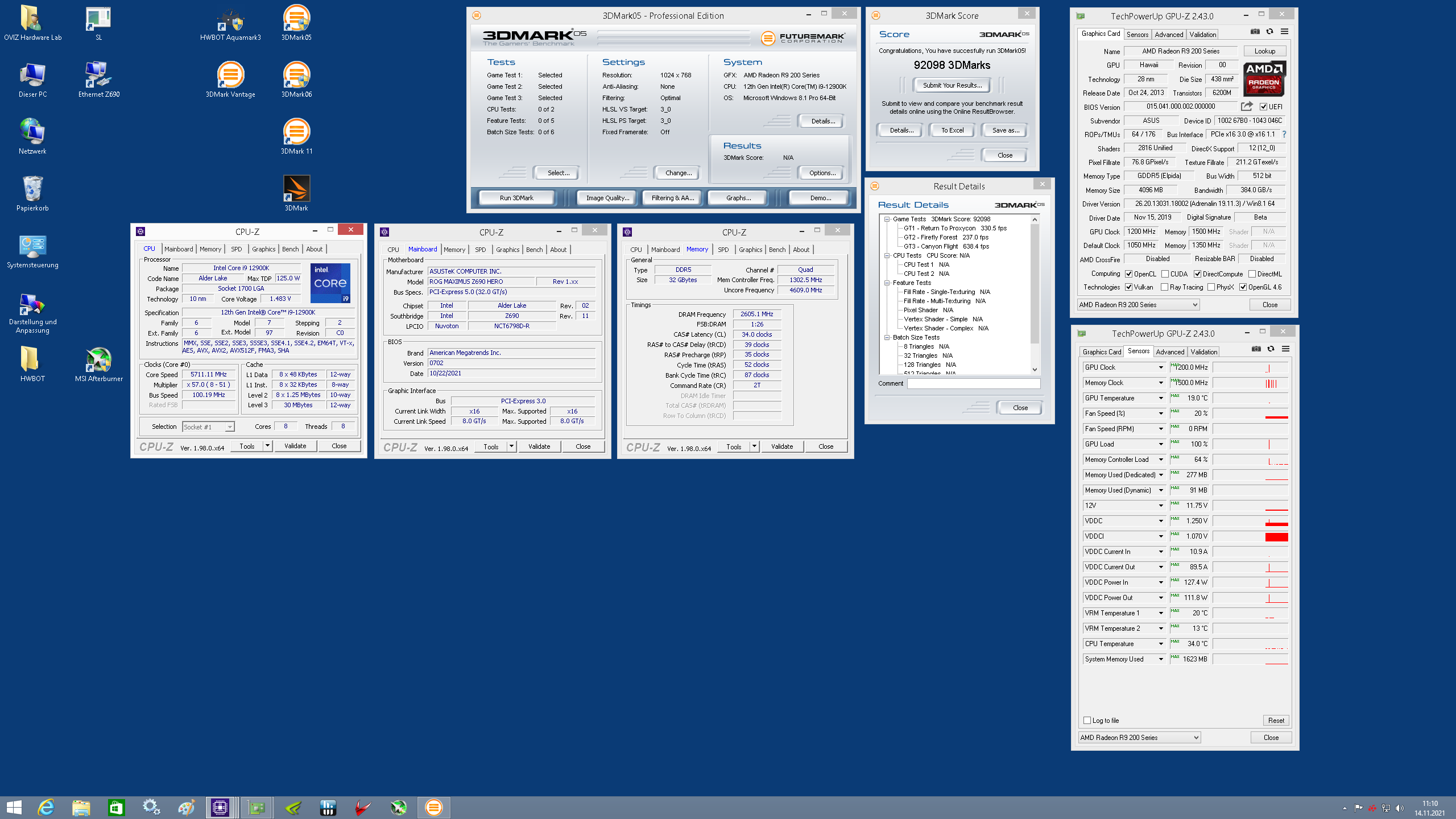The height and width of the screenshot is (819, 1456).
Task: Click the Reset button in GPU-Z Sensors
Action: (1276, 721)
